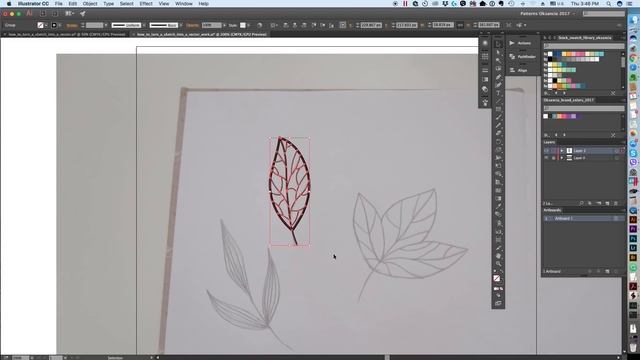The width and height of the screenshot is (640, 360).
Task: Open the Swatches grid panel icon
Action: (x=485, y=56)
